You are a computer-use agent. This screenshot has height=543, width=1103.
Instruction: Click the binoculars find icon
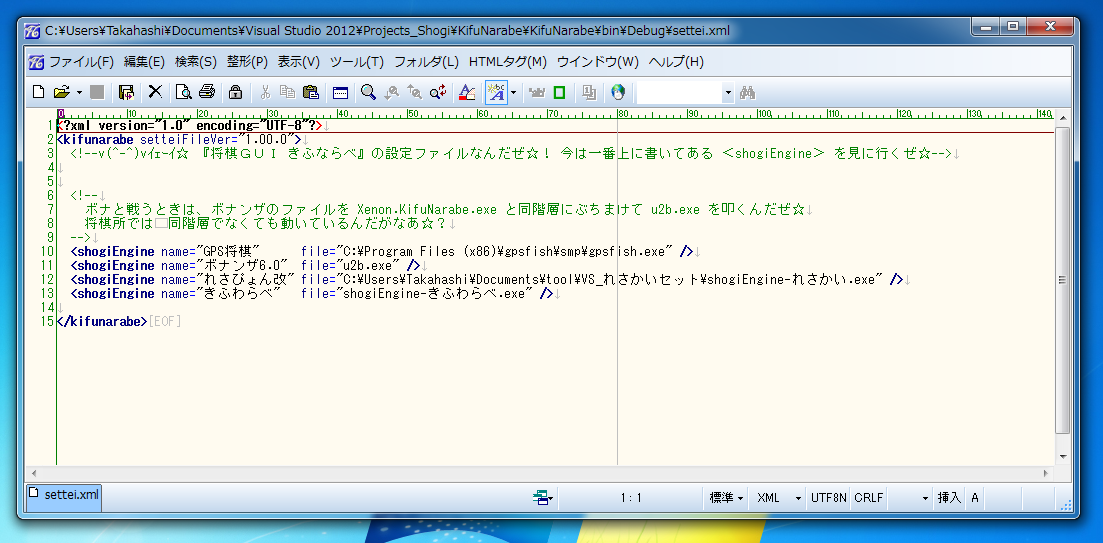tap(747, 92)
